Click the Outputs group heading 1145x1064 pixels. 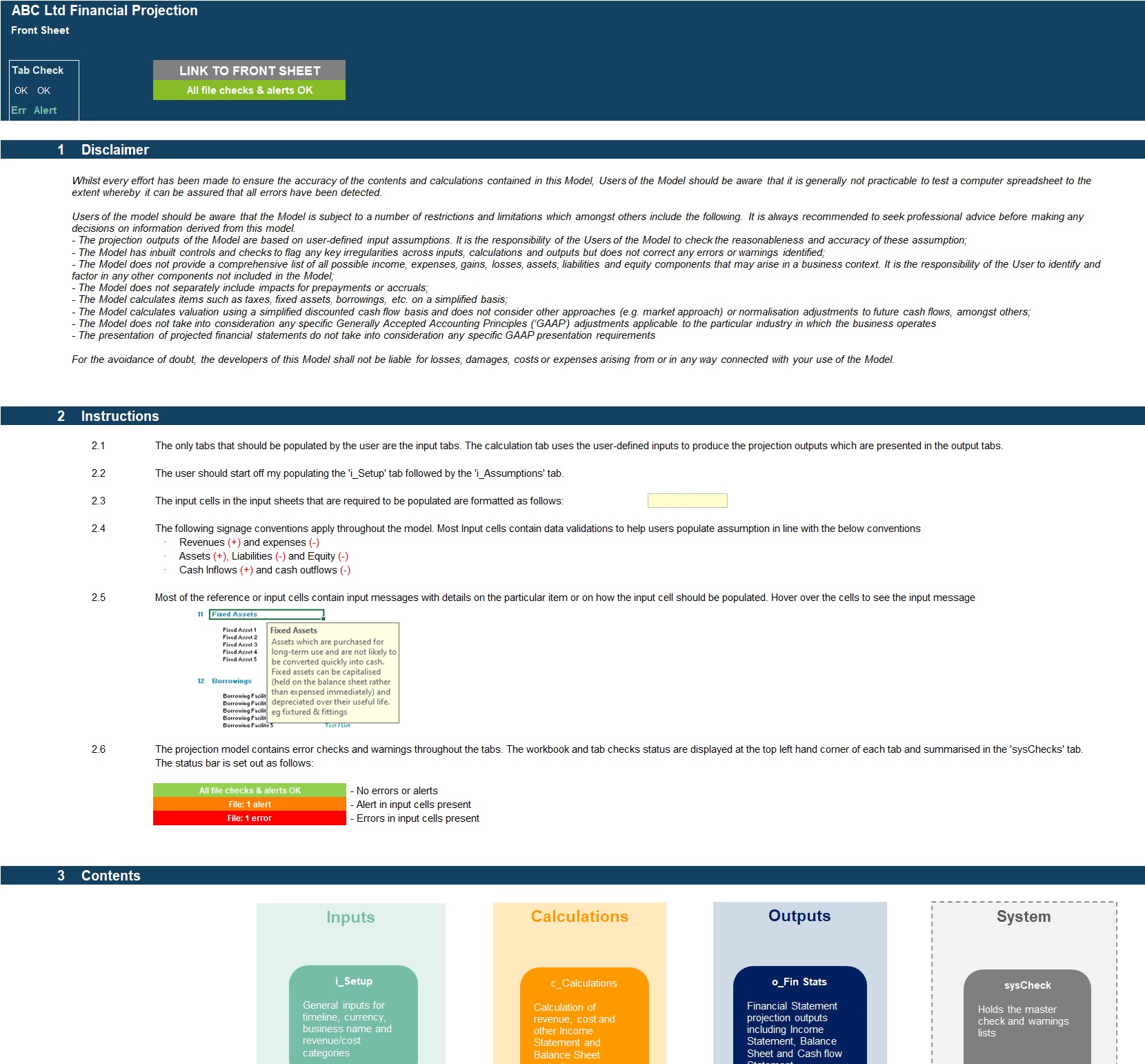point(799,916)
